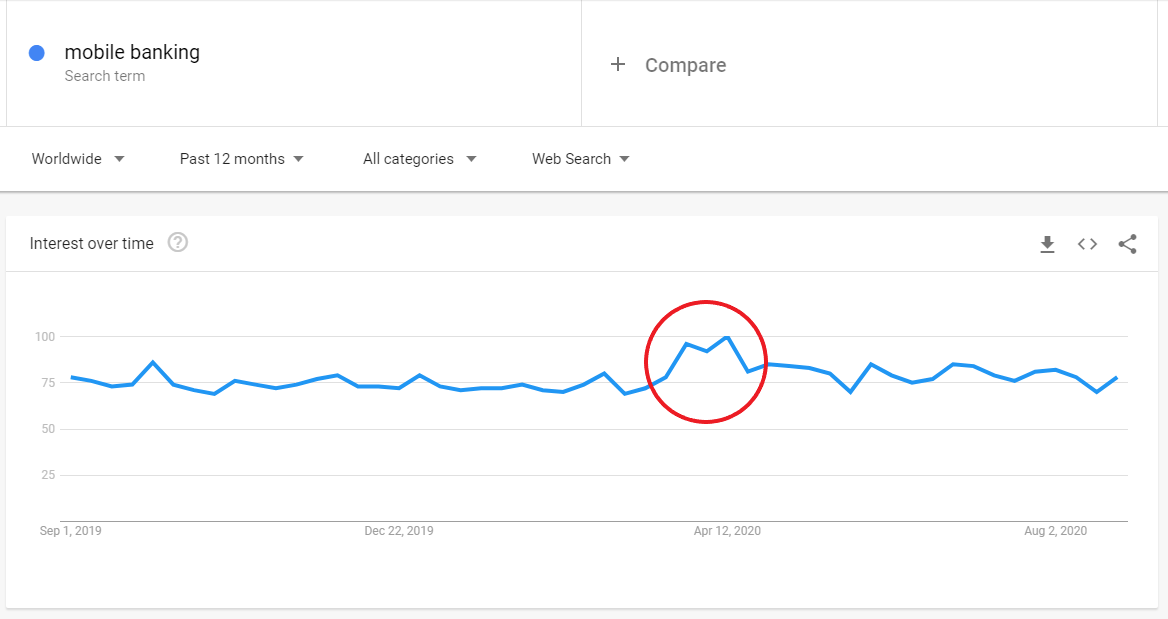
Task: Click the Apr 12, 2020 axis label
Action: (727, 531)
